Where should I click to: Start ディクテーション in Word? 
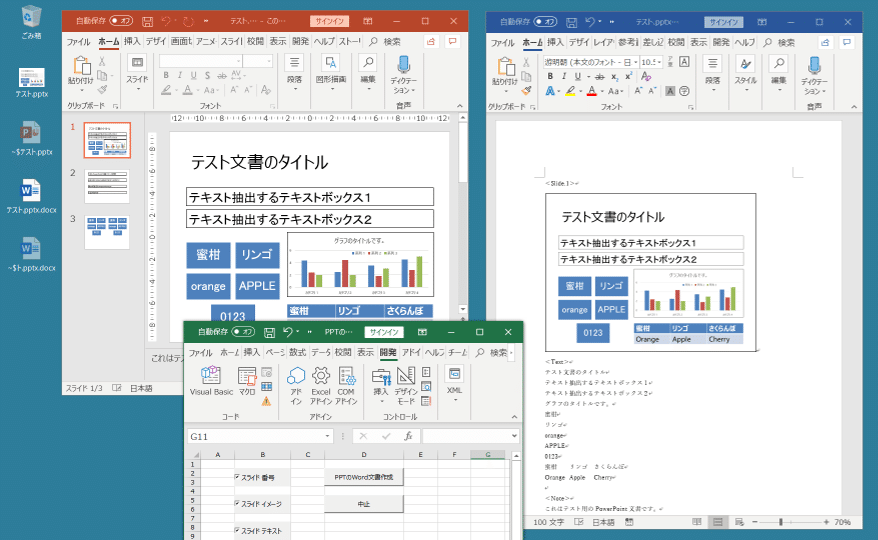click(814, 76)
